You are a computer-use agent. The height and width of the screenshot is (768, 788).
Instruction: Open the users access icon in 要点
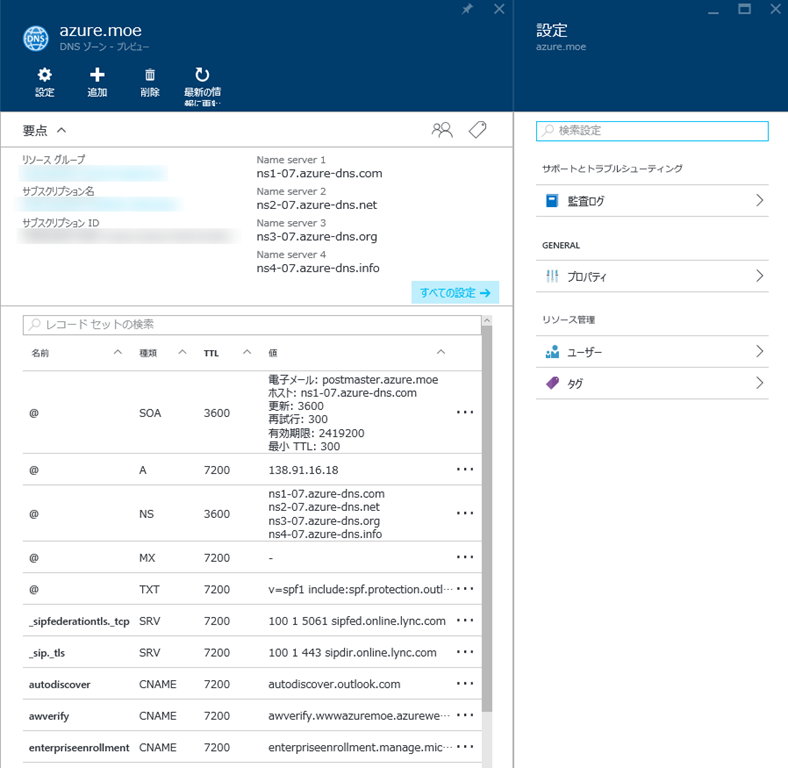tap(442, 130)
